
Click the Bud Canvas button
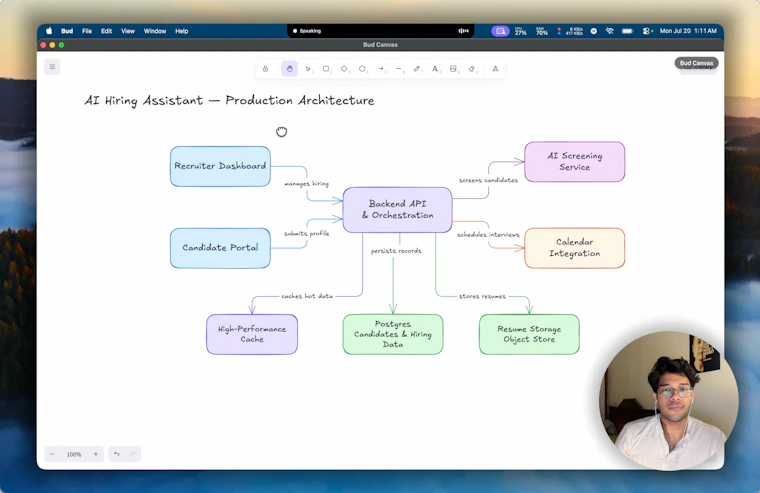696,63
